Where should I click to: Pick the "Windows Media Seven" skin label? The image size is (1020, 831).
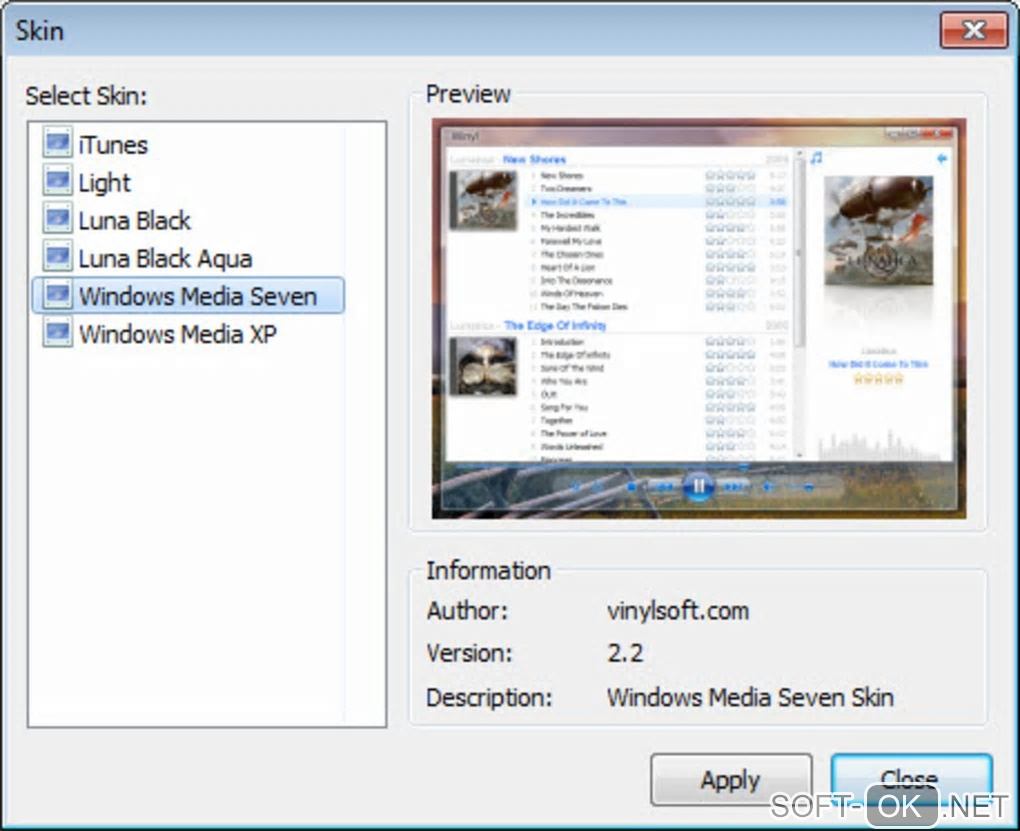[x=198, y=296]
